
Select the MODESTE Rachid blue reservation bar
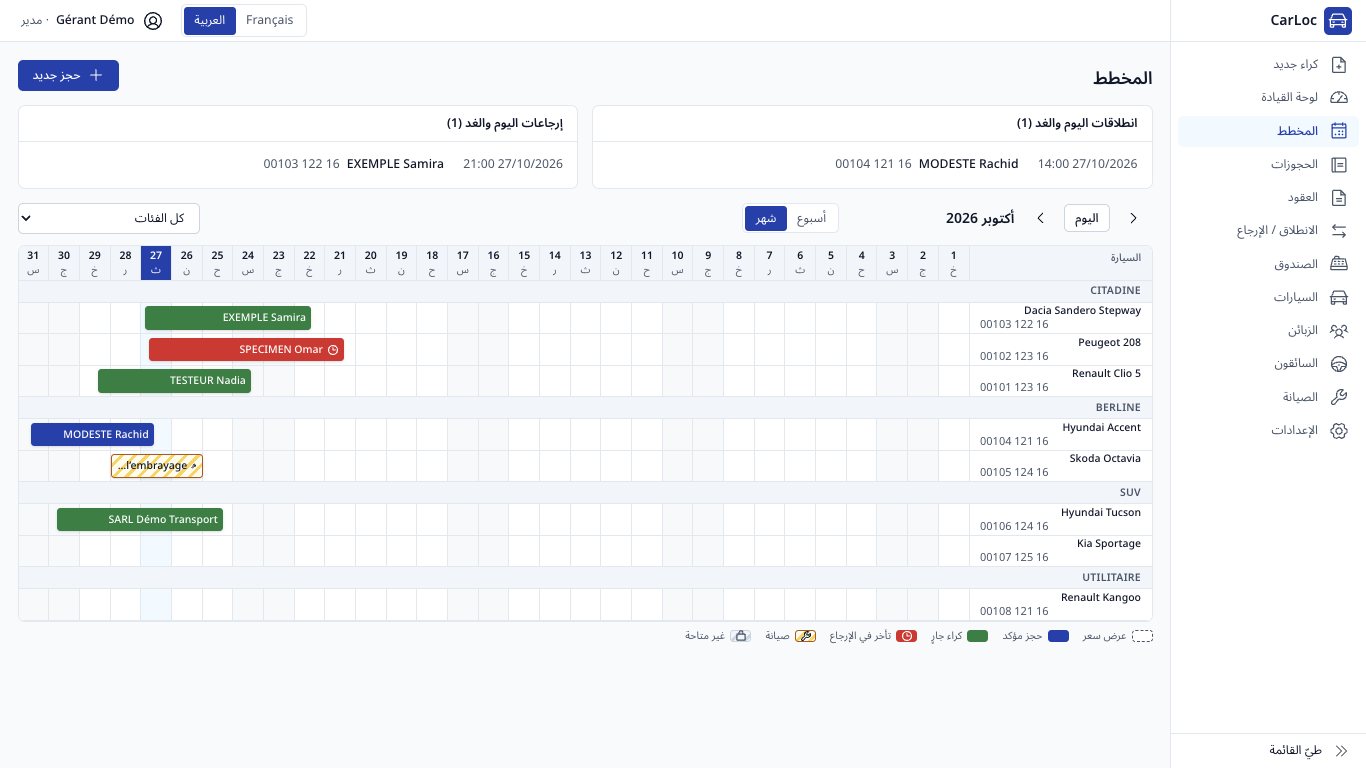92,435
